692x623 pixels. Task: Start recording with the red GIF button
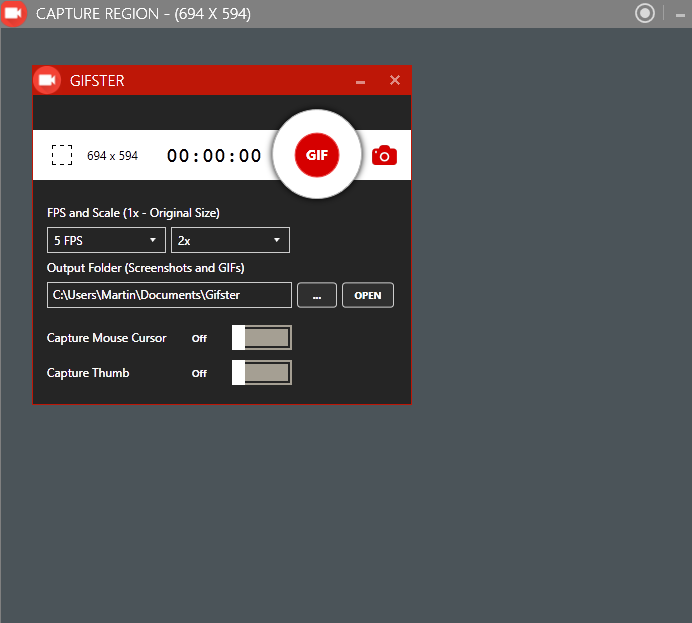317,155
